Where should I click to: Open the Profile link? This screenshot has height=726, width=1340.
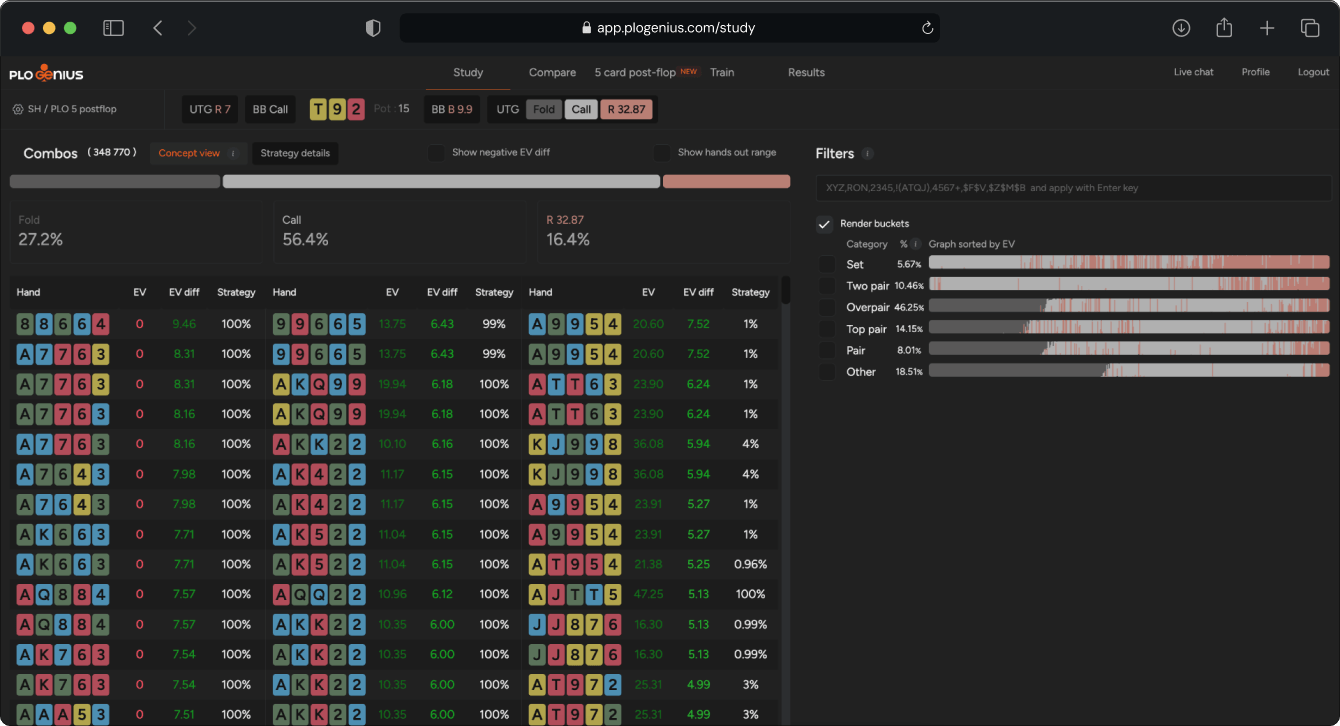pyautogui.click(x=1256, y=72)
